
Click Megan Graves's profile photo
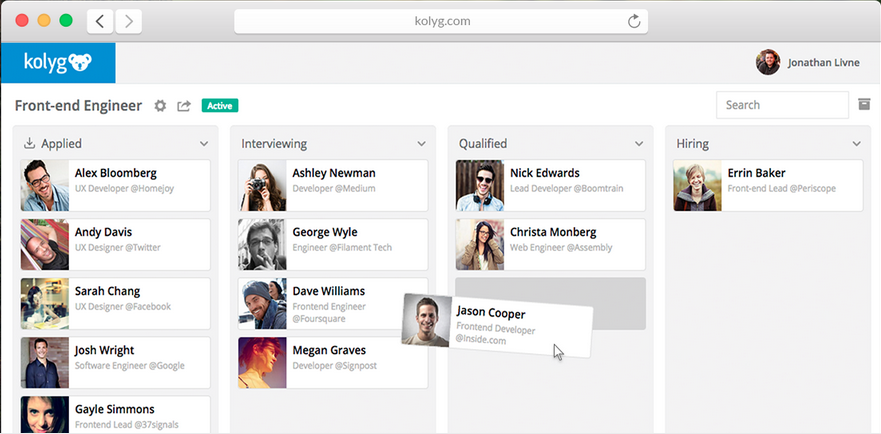tap(262, 363)
